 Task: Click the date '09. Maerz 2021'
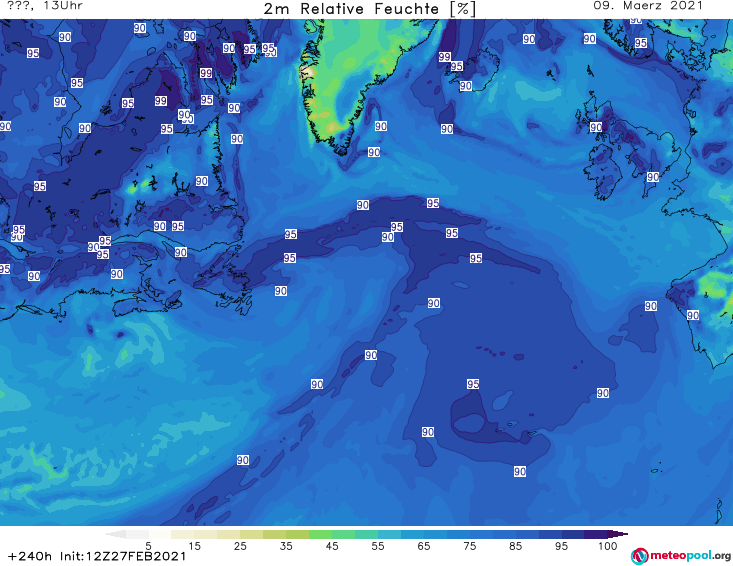[x=648, y=6]
